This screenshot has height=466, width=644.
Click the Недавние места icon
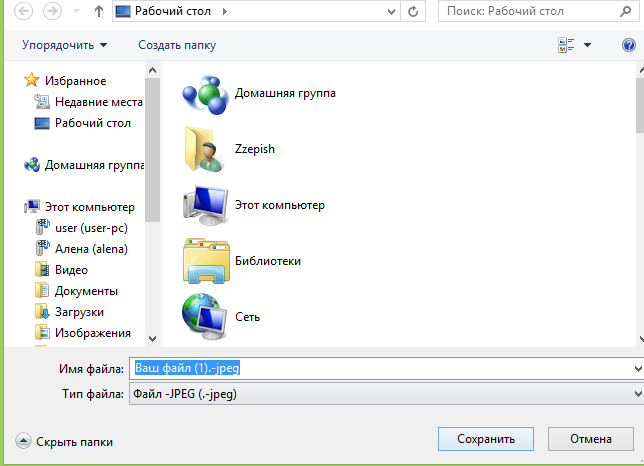click(x=42, y=101)
